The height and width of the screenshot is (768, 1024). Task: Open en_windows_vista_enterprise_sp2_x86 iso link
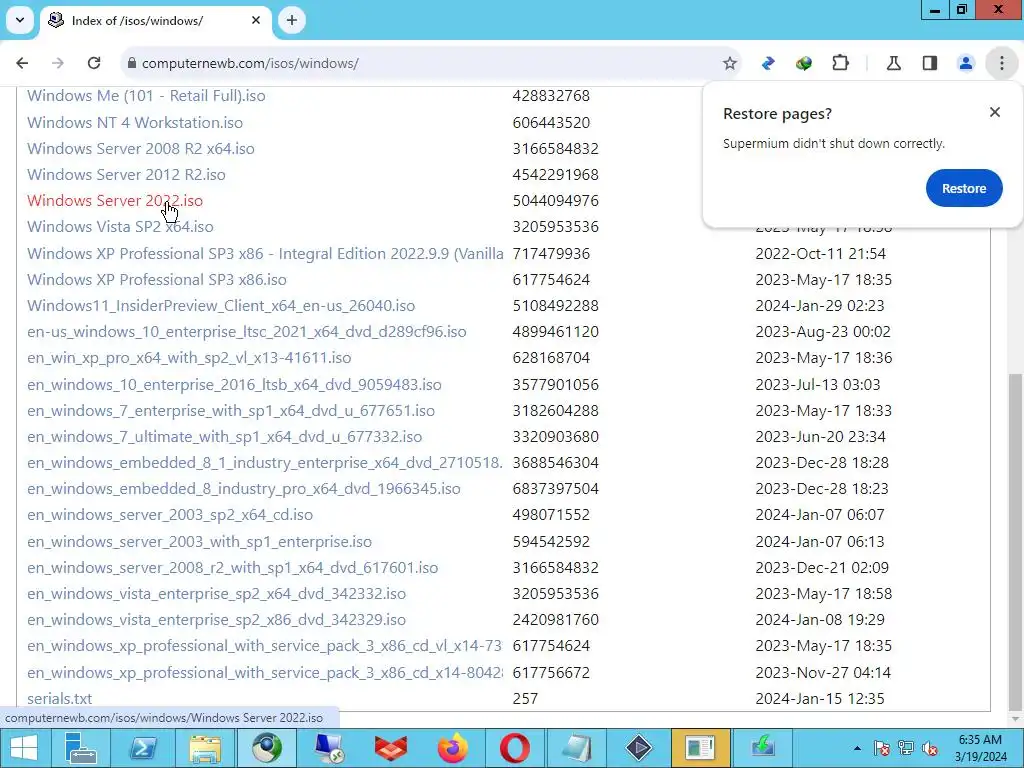pyautogui.click(x=216, y=620)
